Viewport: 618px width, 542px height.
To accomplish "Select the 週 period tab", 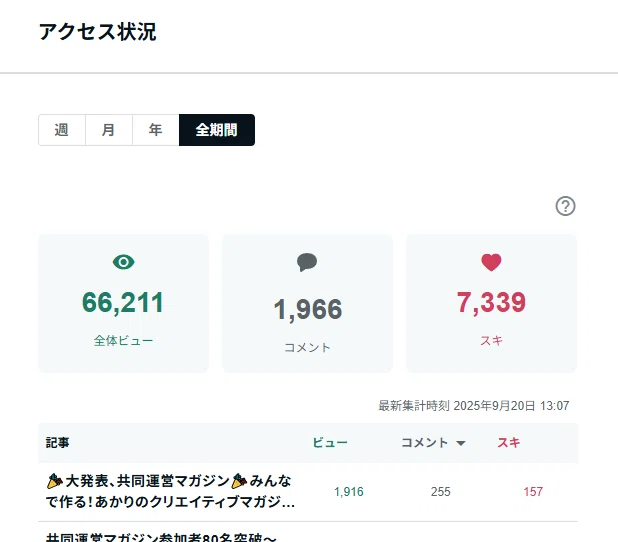I will point(62,130).
